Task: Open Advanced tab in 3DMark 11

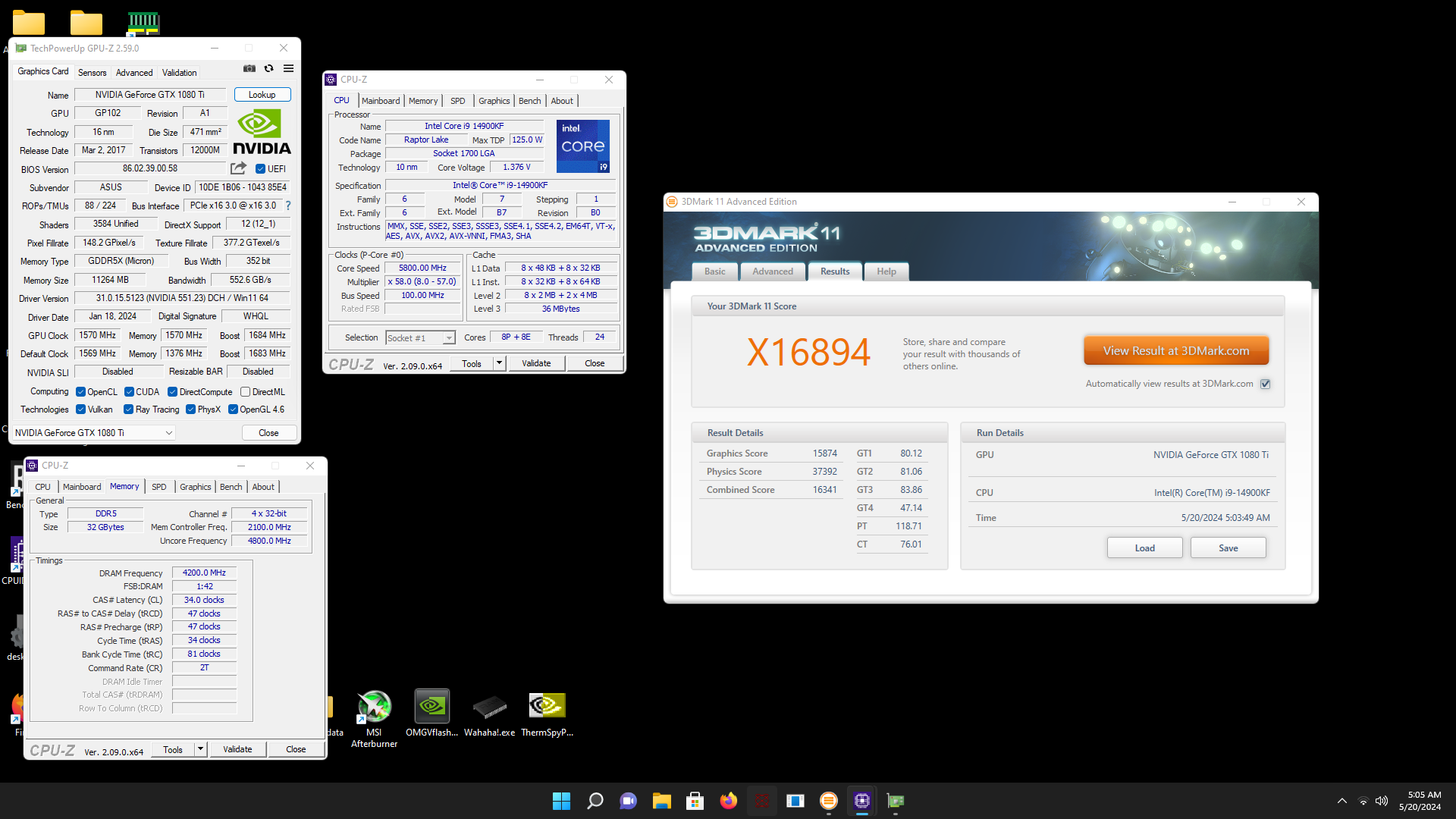Action: (x=773, y=271)
